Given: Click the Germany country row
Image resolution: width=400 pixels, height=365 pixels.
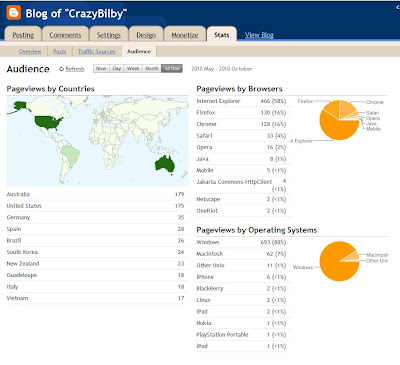Looking at the screenshot, I should tap(96, 217).
